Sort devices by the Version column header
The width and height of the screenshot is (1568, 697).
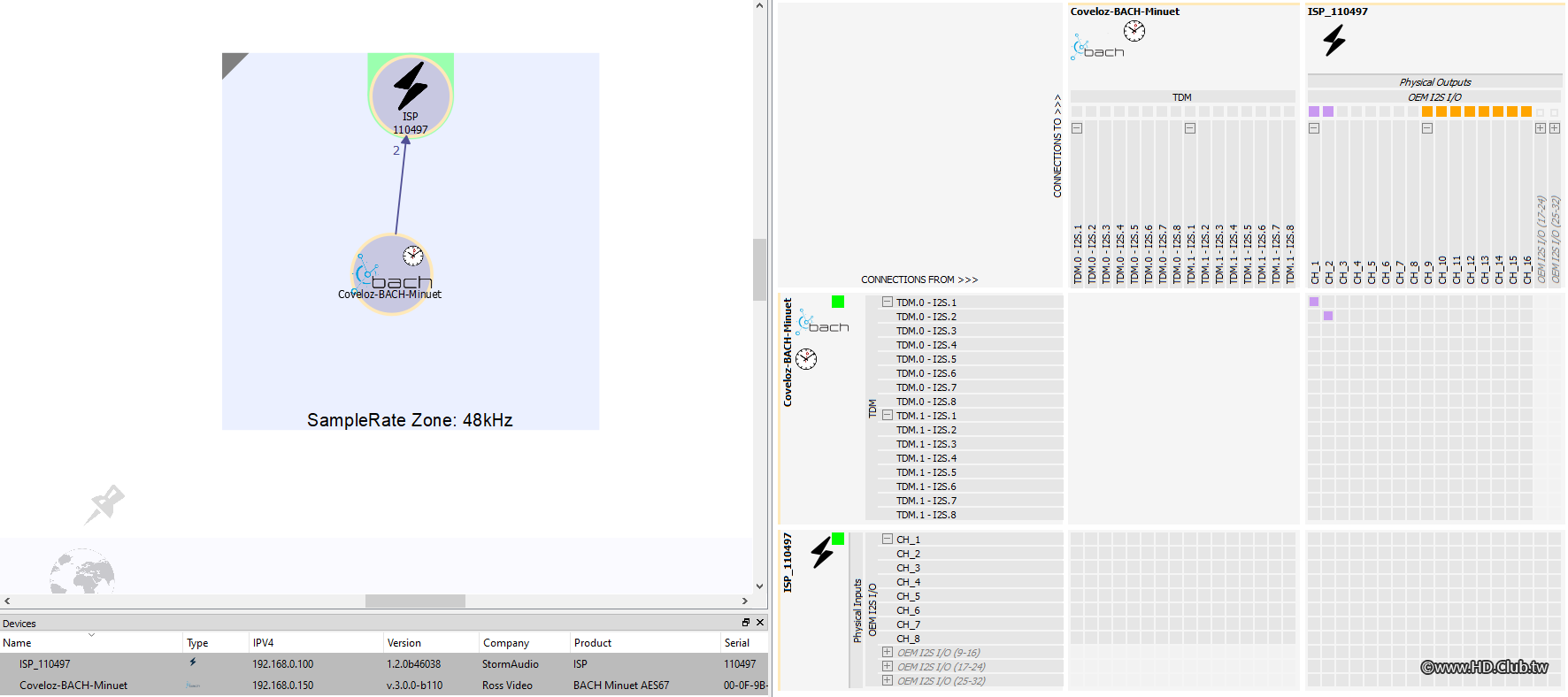click(431, 643)
